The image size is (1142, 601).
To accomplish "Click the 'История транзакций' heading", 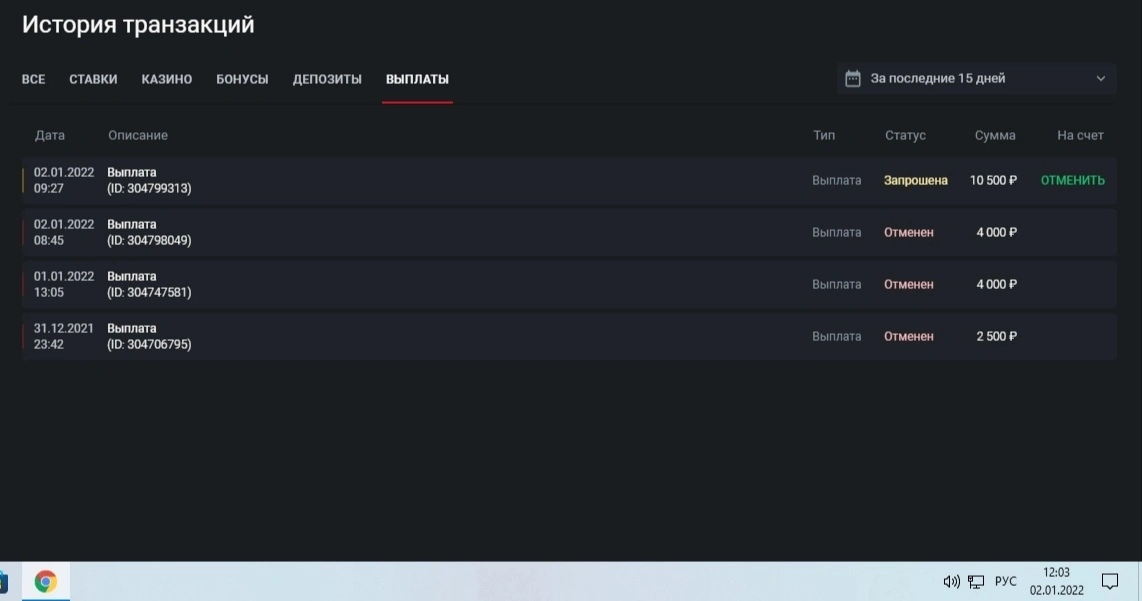I will click(138, 25).
